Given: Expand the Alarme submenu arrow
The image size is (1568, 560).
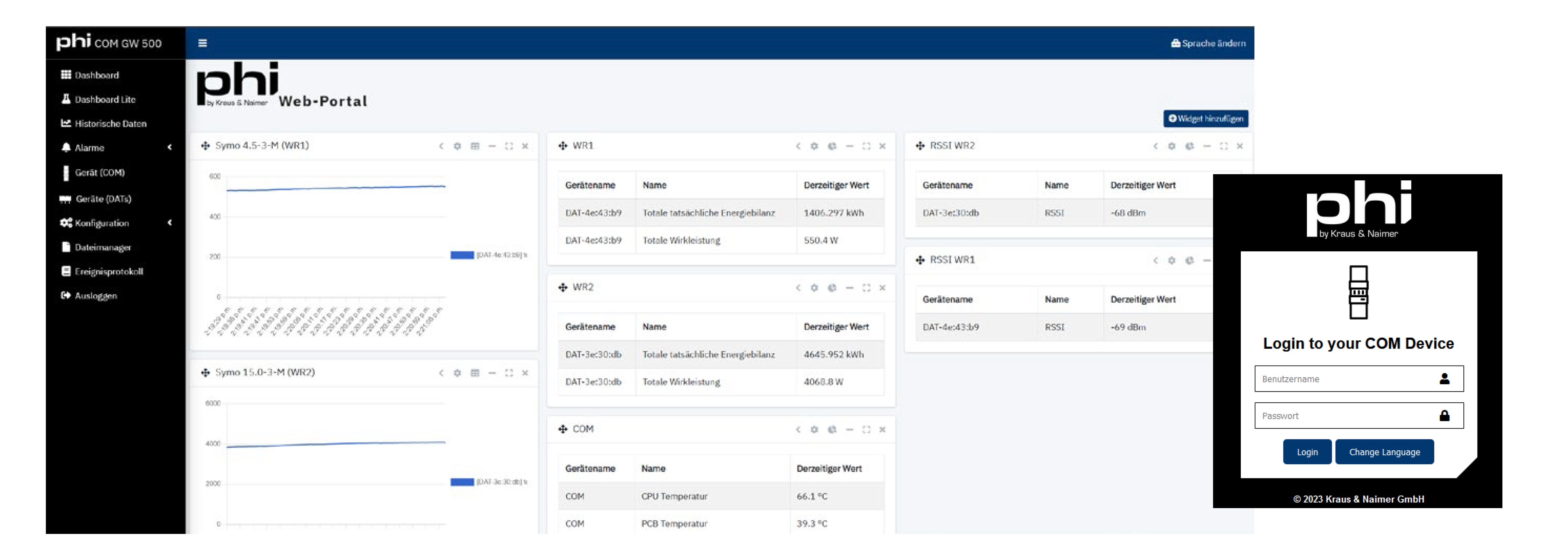Looking at the screenshot, I should 170,147.
